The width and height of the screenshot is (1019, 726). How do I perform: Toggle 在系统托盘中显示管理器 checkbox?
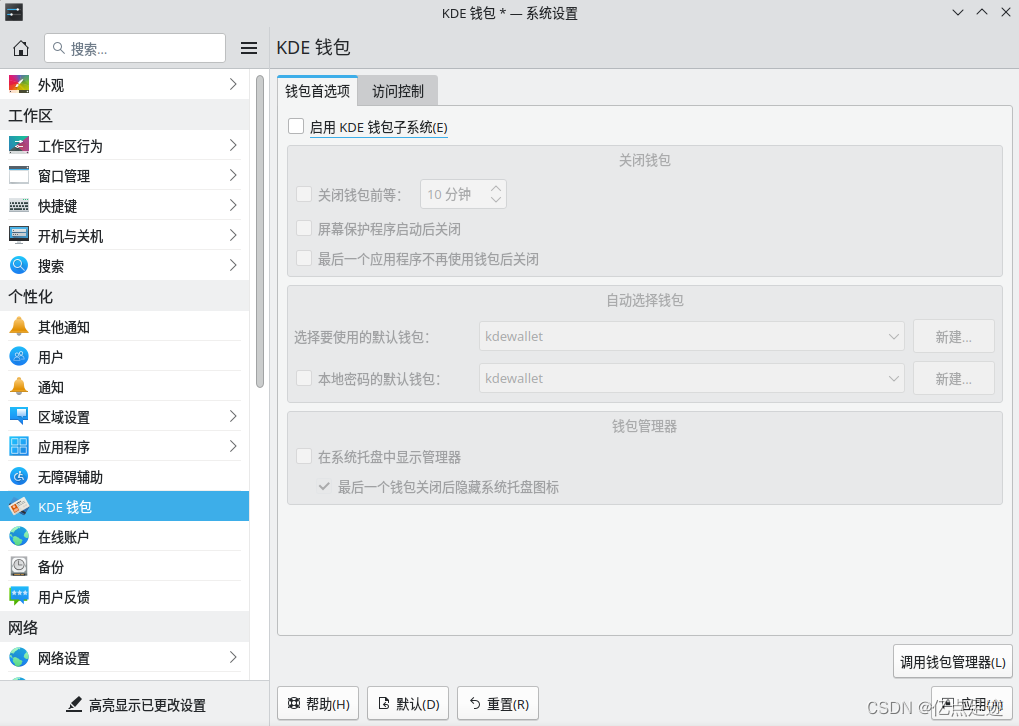click(x=303, y=456)
